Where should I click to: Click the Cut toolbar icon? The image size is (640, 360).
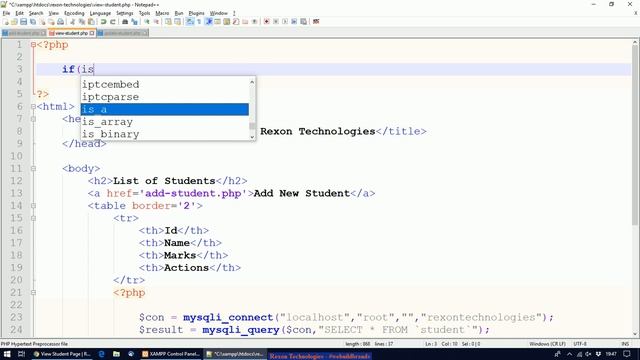72,22
